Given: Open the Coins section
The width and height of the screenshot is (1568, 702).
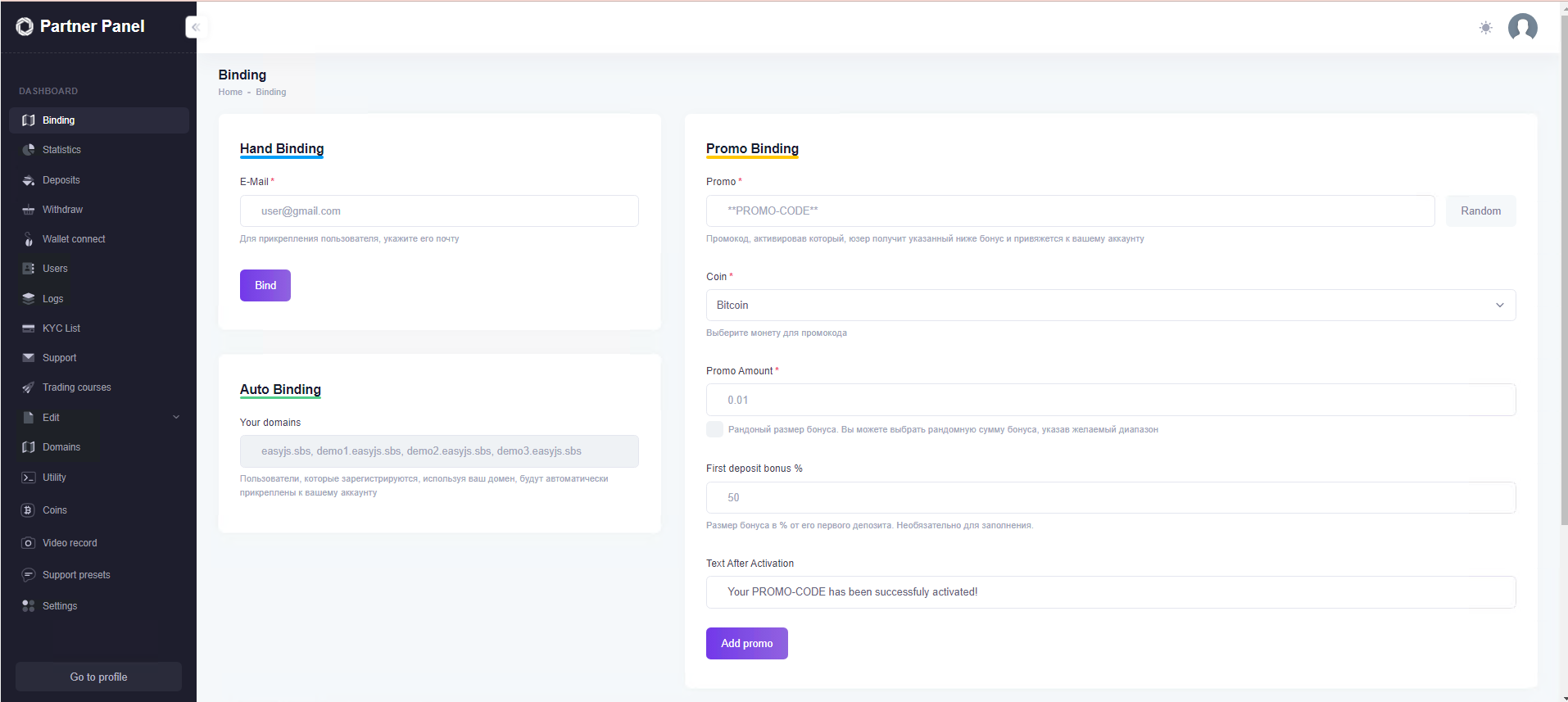Looking at the screenshot, I should (55, 510).
